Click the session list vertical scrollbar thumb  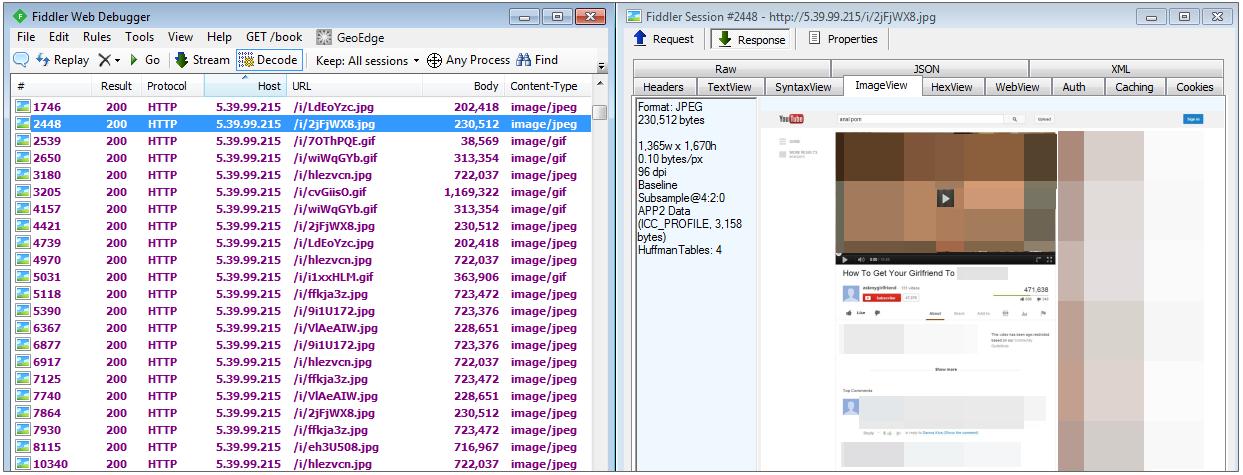click(x=599, y=113)
